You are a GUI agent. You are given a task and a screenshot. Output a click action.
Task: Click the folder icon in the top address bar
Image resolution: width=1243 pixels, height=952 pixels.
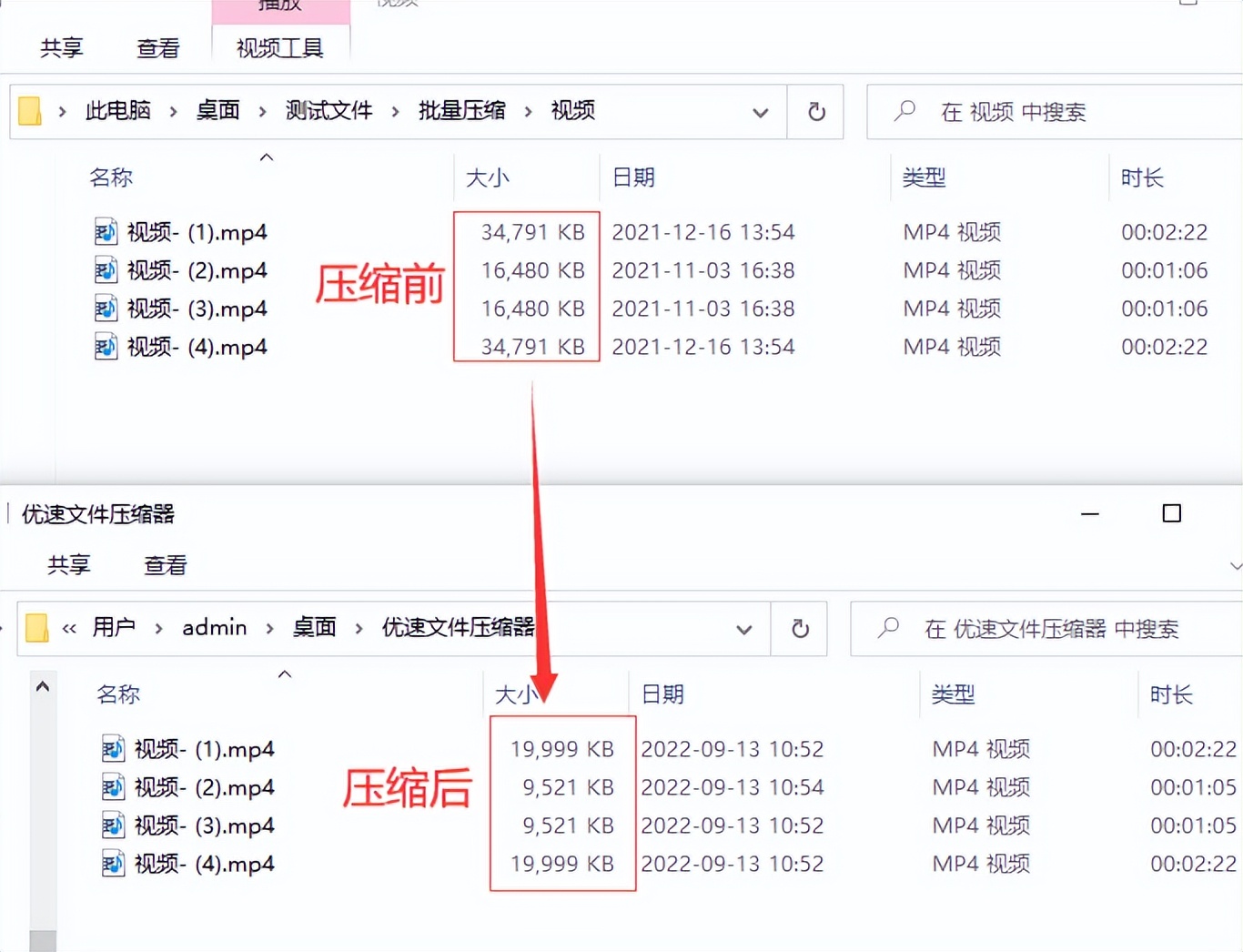[30, 110]
